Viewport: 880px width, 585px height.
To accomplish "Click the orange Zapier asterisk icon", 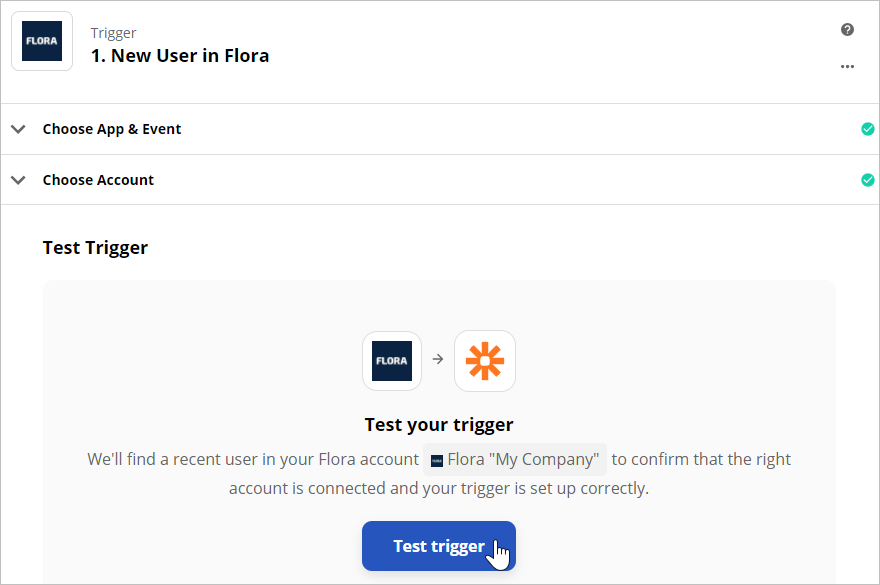I will pyautogui.click(x=485, y=361).
